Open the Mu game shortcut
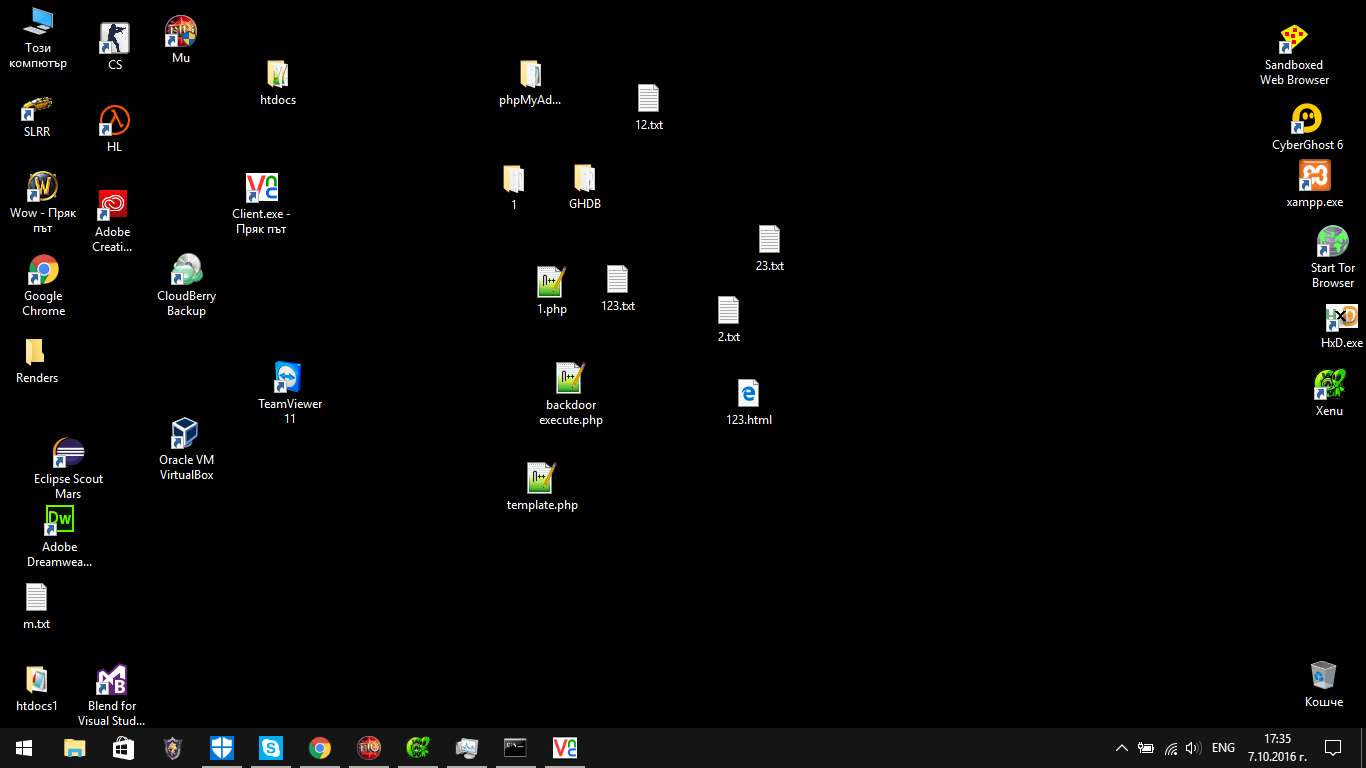The width and height of the screenshot is (1366, 768). point(181,40)
